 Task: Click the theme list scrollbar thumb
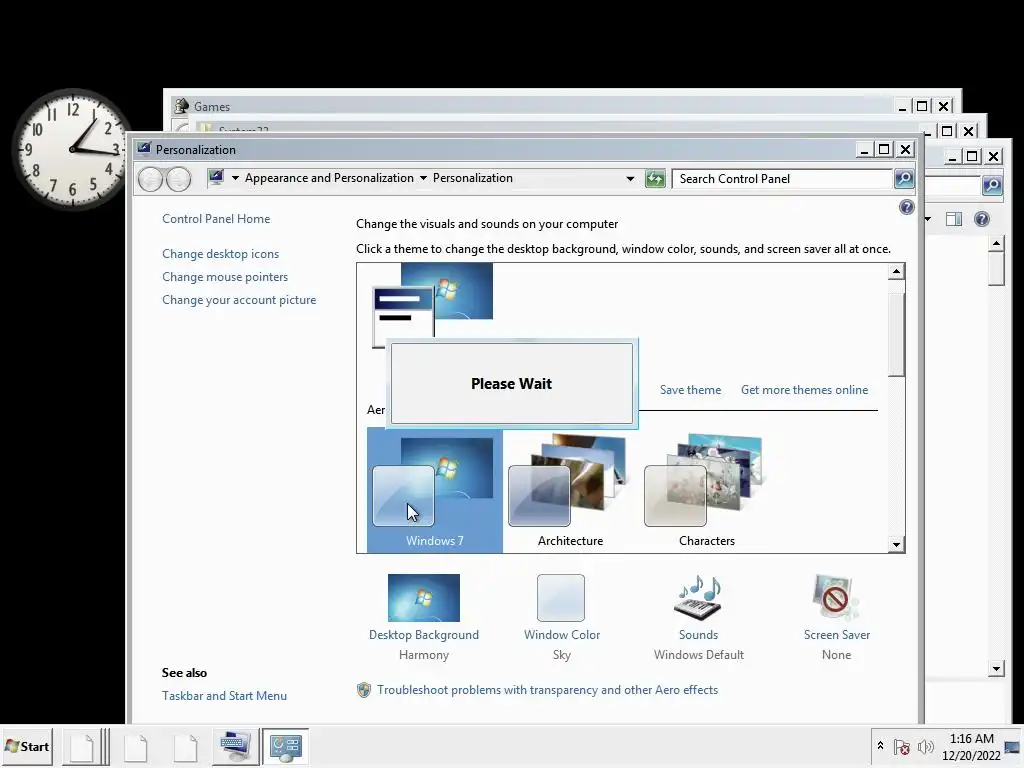point(896,334)
